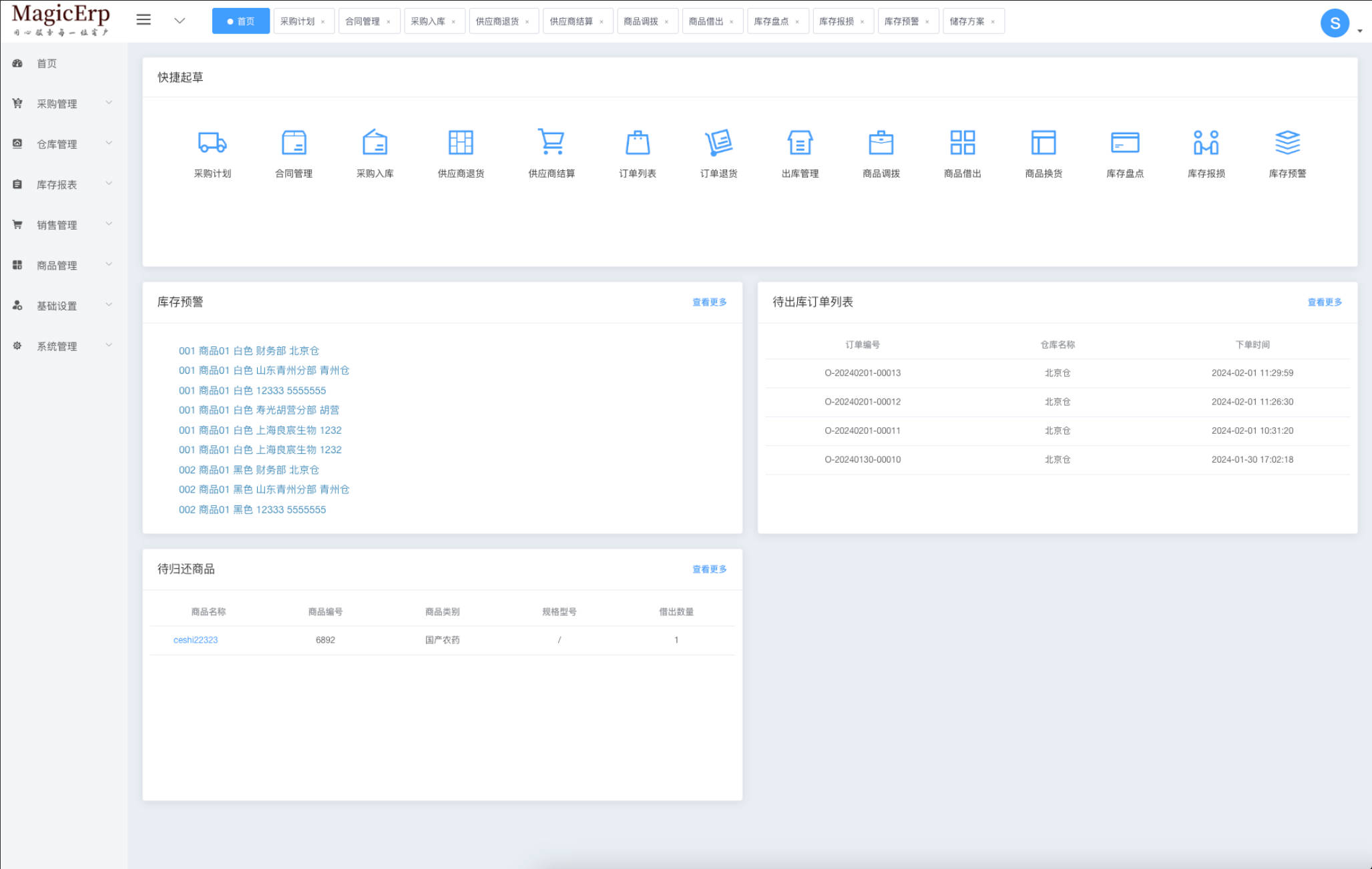Screen dimensions: 1372x869
Task: Click order row O-20240201-00013
Action: point(862,373)
